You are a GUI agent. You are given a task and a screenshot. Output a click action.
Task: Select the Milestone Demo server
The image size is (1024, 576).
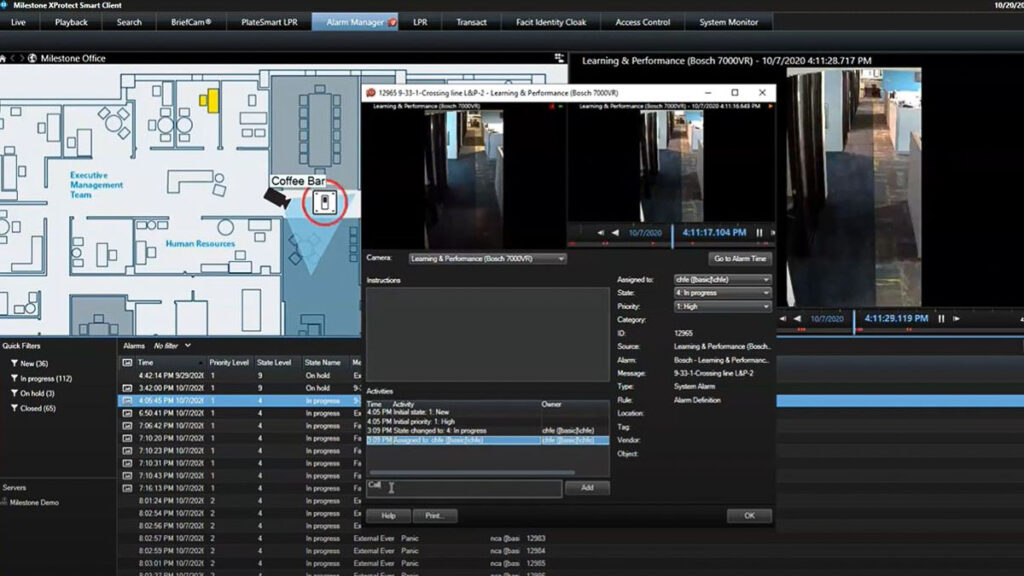coord(35,503)
